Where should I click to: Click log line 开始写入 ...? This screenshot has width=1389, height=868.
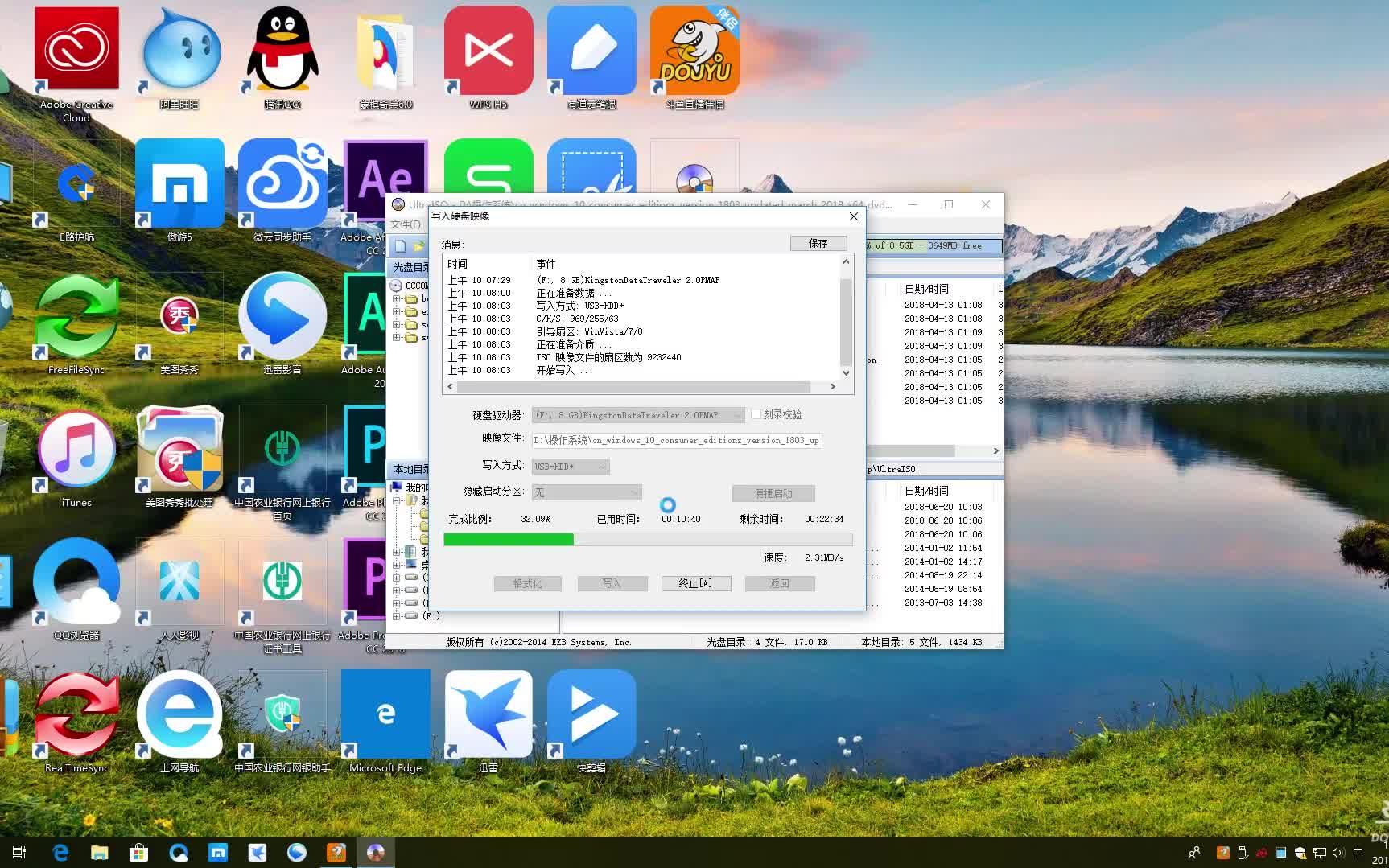[564, 371]
